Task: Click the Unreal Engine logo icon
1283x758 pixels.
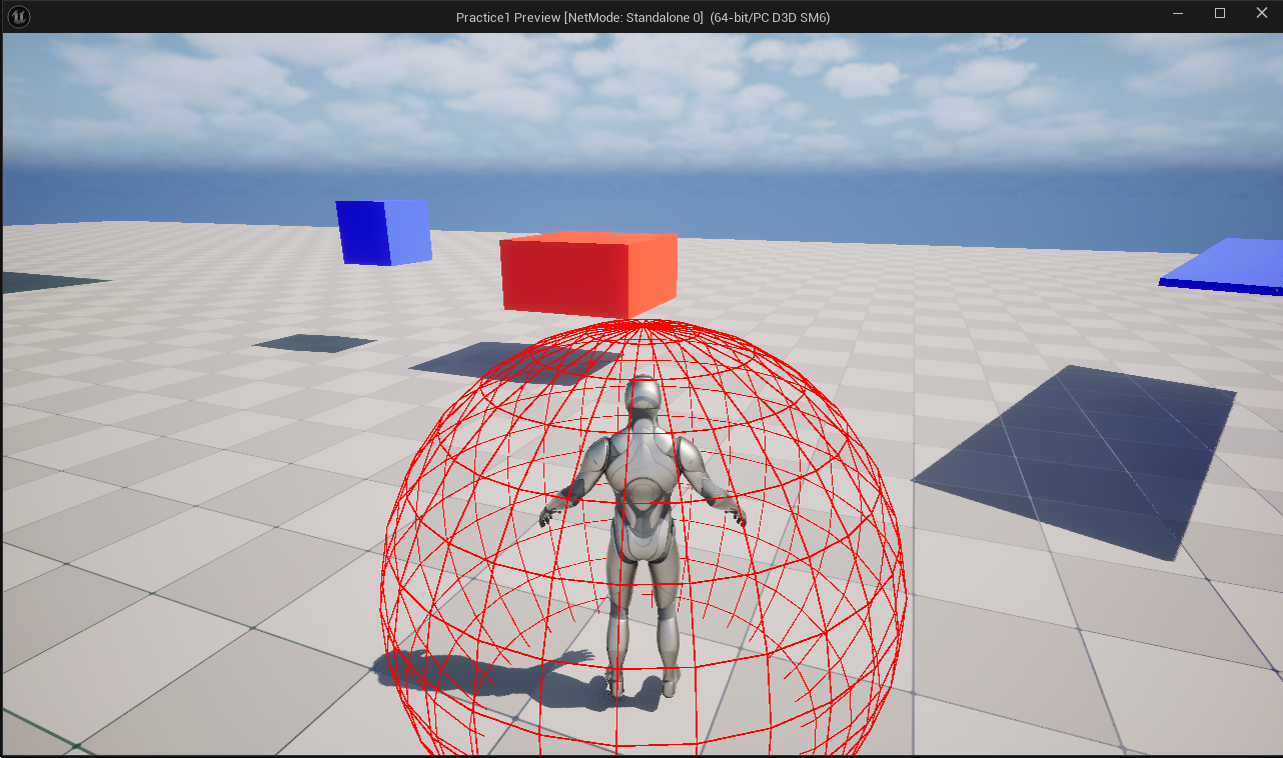Action: pyautogui.click(x=18, y=16)
